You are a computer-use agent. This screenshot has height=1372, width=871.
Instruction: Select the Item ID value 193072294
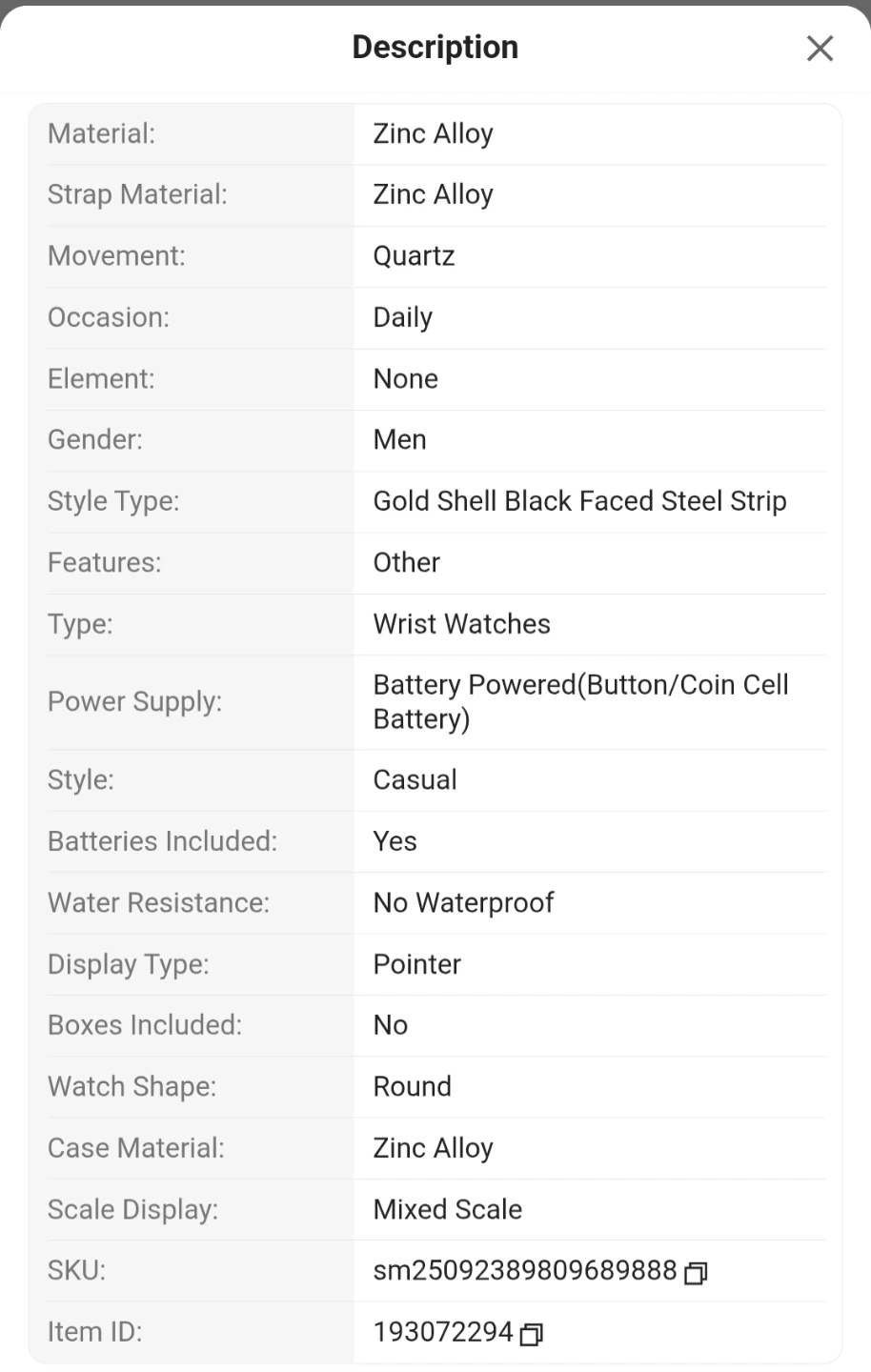click(x=443, y=1331)
